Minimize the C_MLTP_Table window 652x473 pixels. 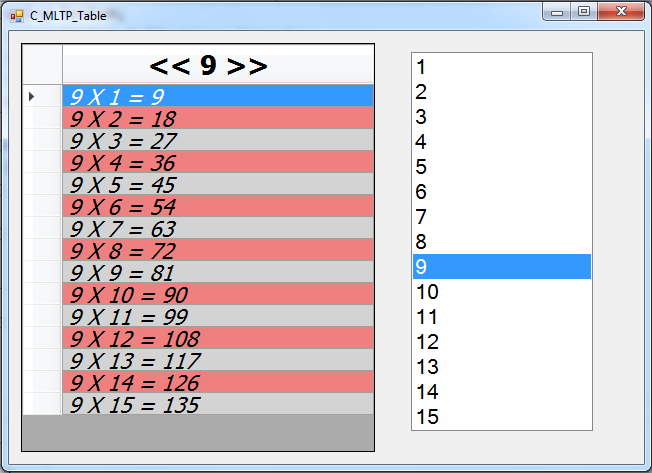(557, 12)
